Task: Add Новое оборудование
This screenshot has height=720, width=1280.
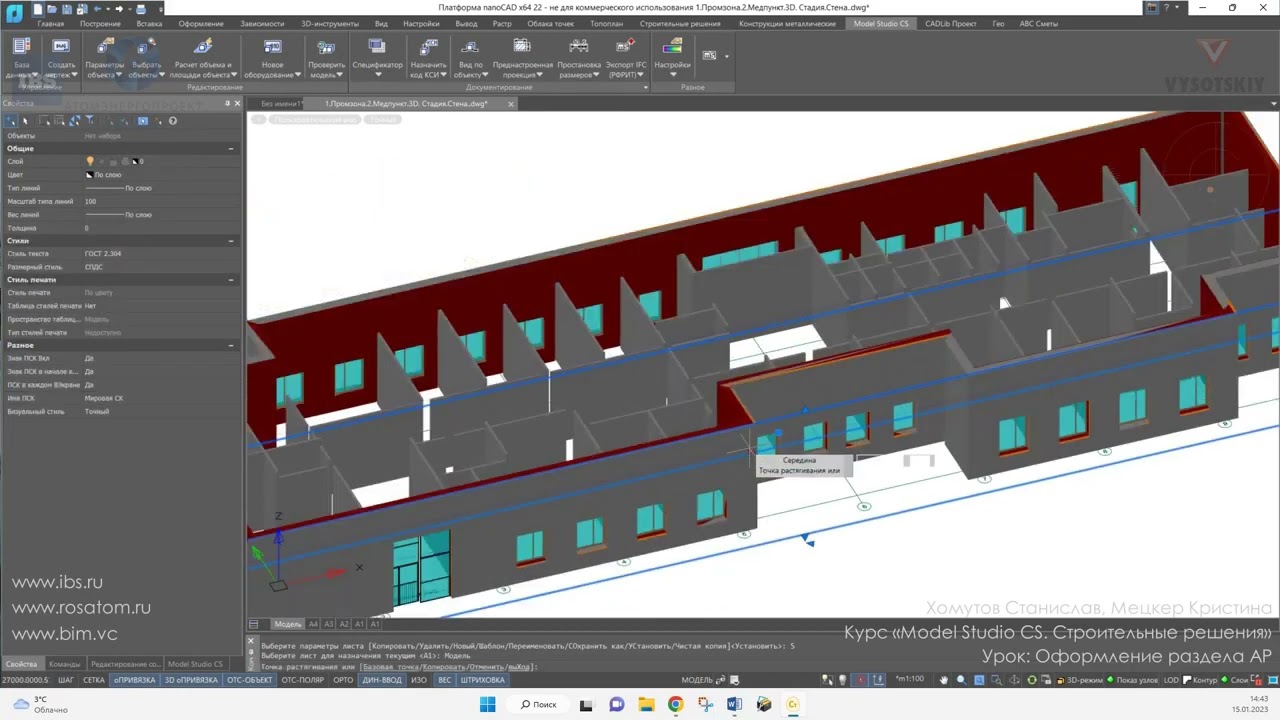Action: [x=272, y=58]
